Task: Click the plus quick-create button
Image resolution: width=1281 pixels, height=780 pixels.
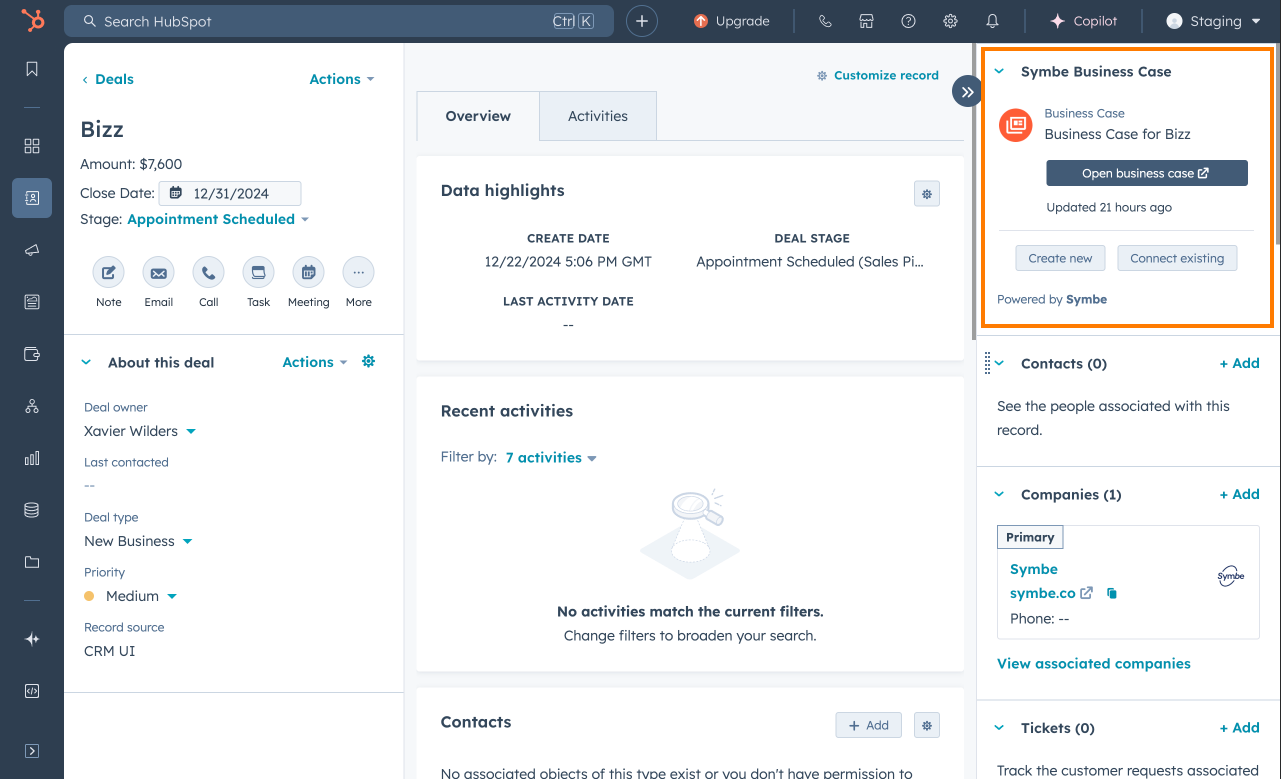Action: pyautogui.click(x=642, y=21)
